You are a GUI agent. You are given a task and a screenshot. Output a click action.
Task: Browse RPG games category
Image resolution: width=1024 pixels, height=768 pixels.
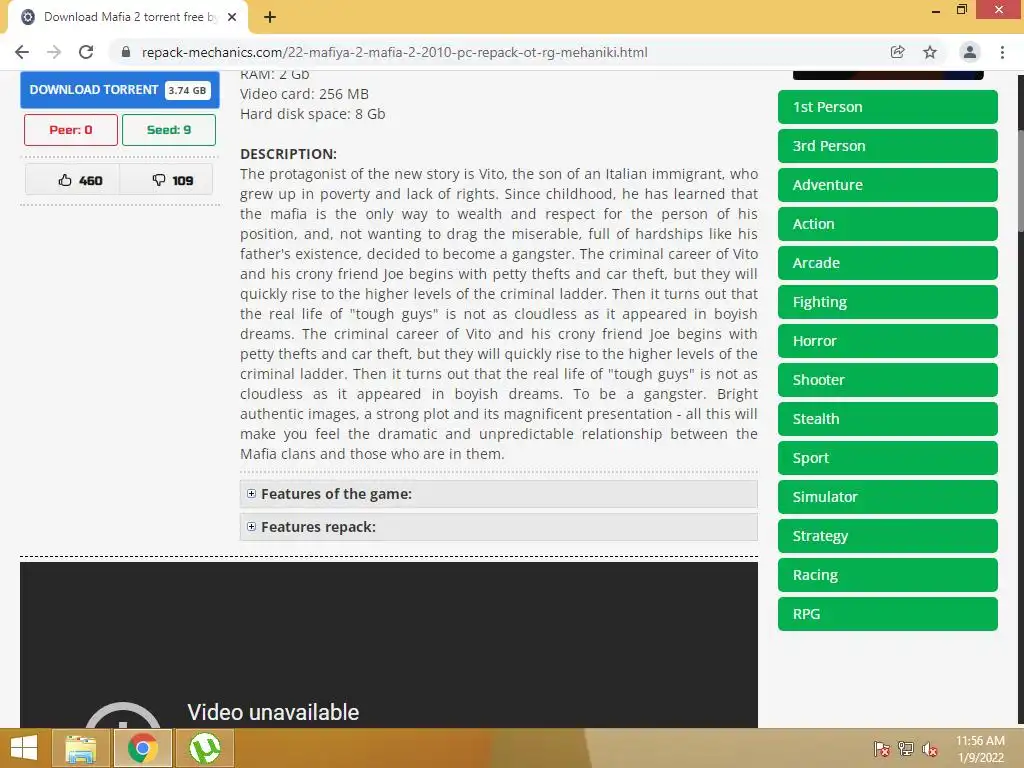888,614
